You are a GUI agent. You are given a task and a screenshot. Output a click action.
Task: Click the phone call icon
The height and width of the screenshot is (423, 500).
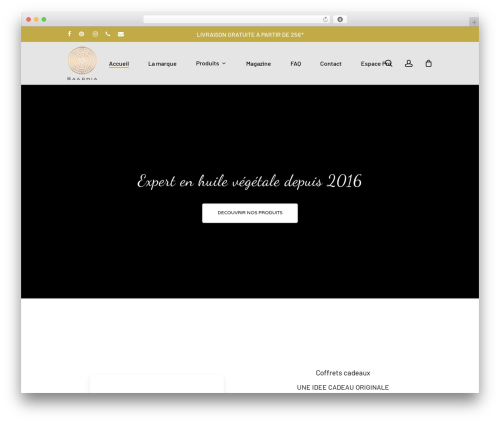click(108, 34)
